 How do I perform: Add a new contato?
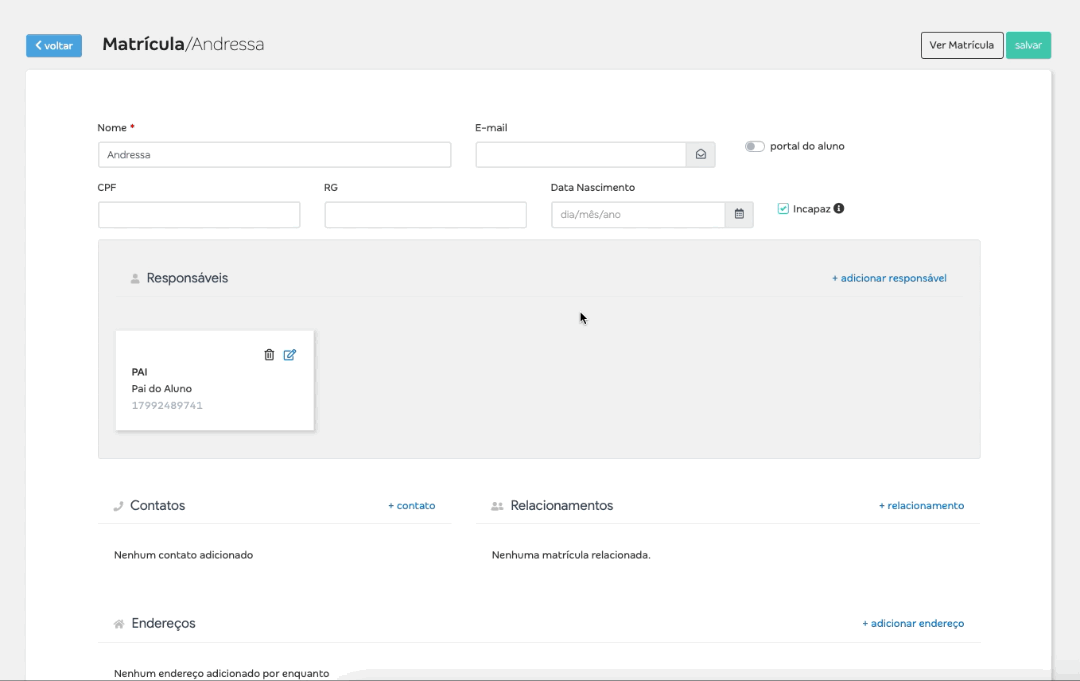[411, 505]
